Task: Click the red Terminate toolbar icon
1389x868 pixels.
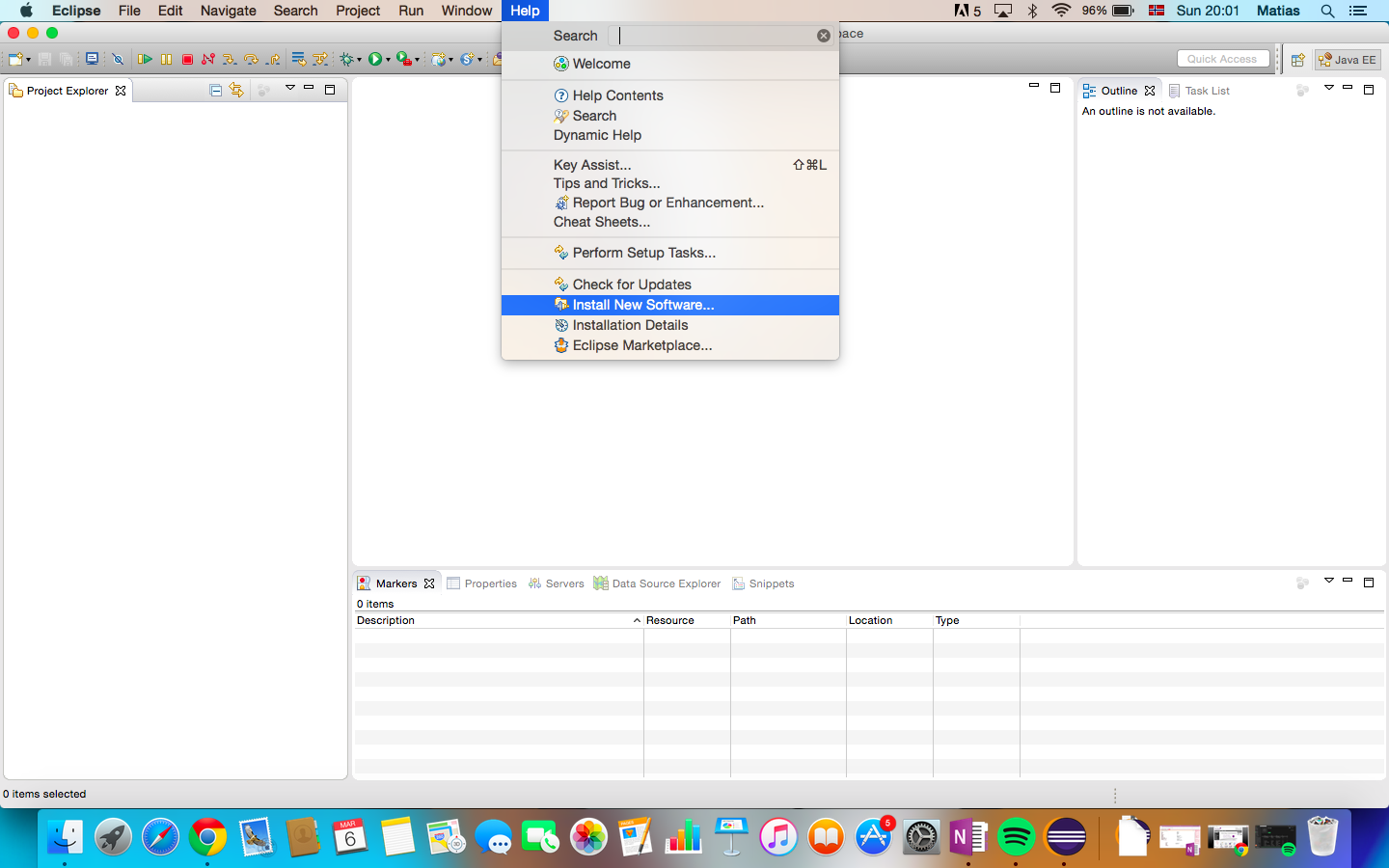Action: click(187, 60)
